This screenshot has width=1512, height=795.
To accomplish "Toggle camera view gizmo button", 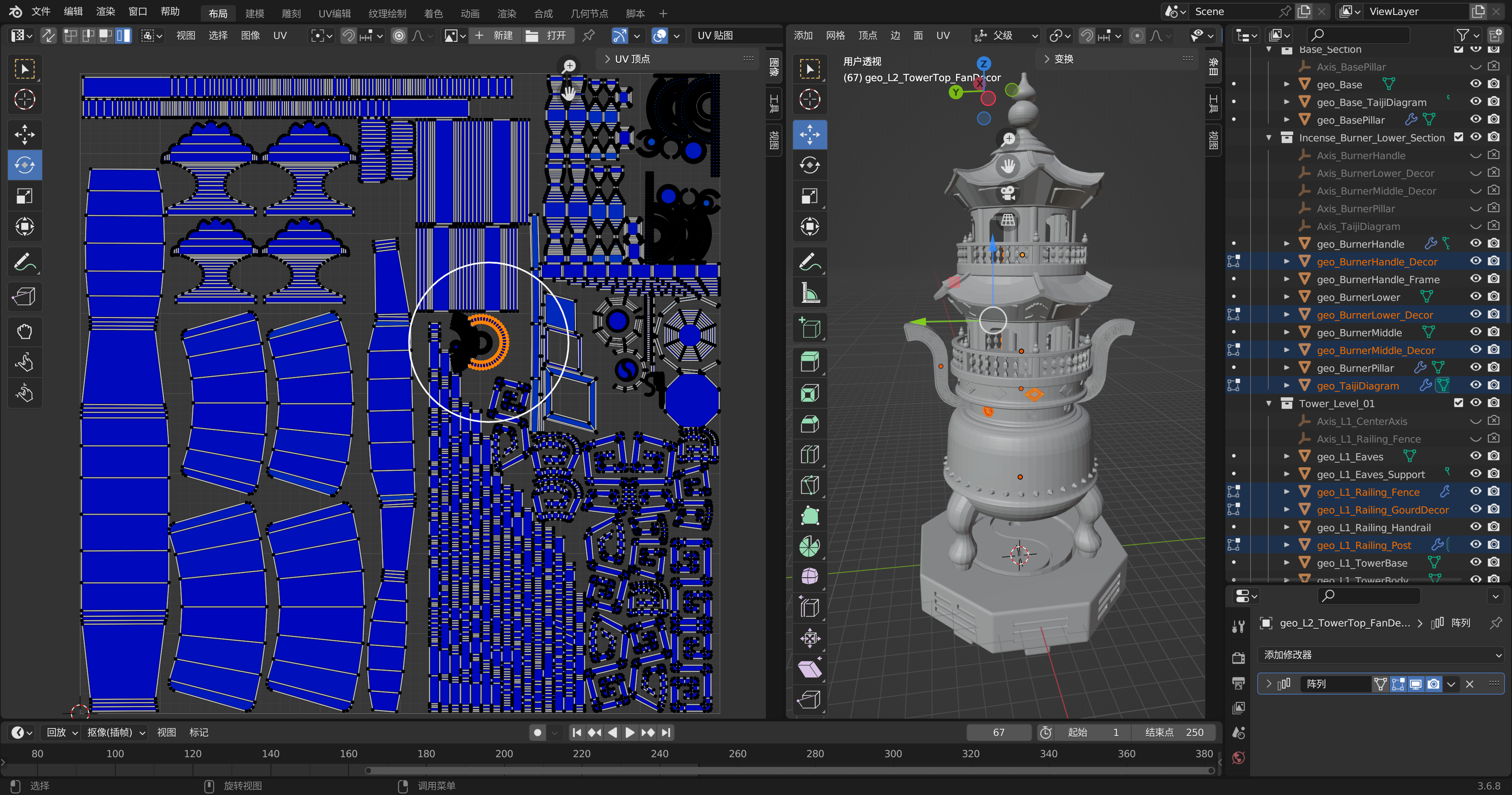I will (x=1008, y=193).
